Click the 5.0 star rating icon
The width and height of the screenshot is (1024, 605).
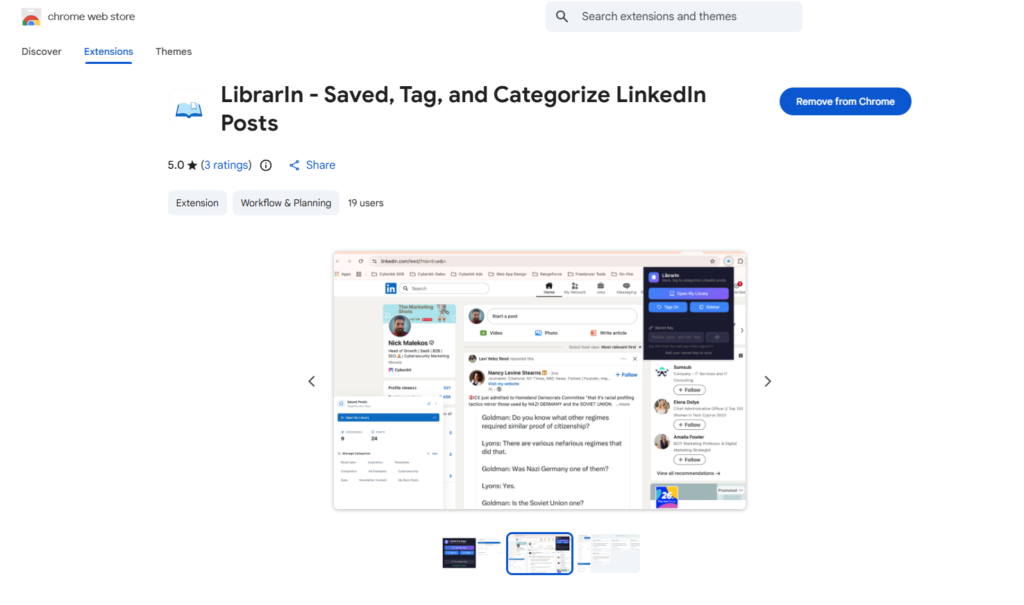tap(192, 165)
